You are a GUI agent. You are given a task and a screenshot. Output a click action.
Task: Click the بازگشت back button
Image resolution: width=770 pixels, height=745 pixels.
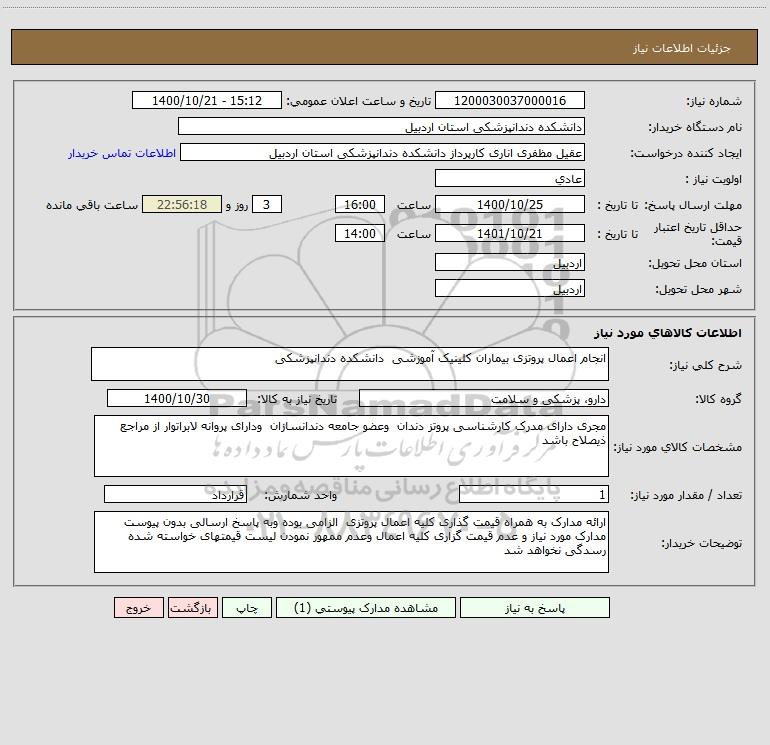coord(192,608)
